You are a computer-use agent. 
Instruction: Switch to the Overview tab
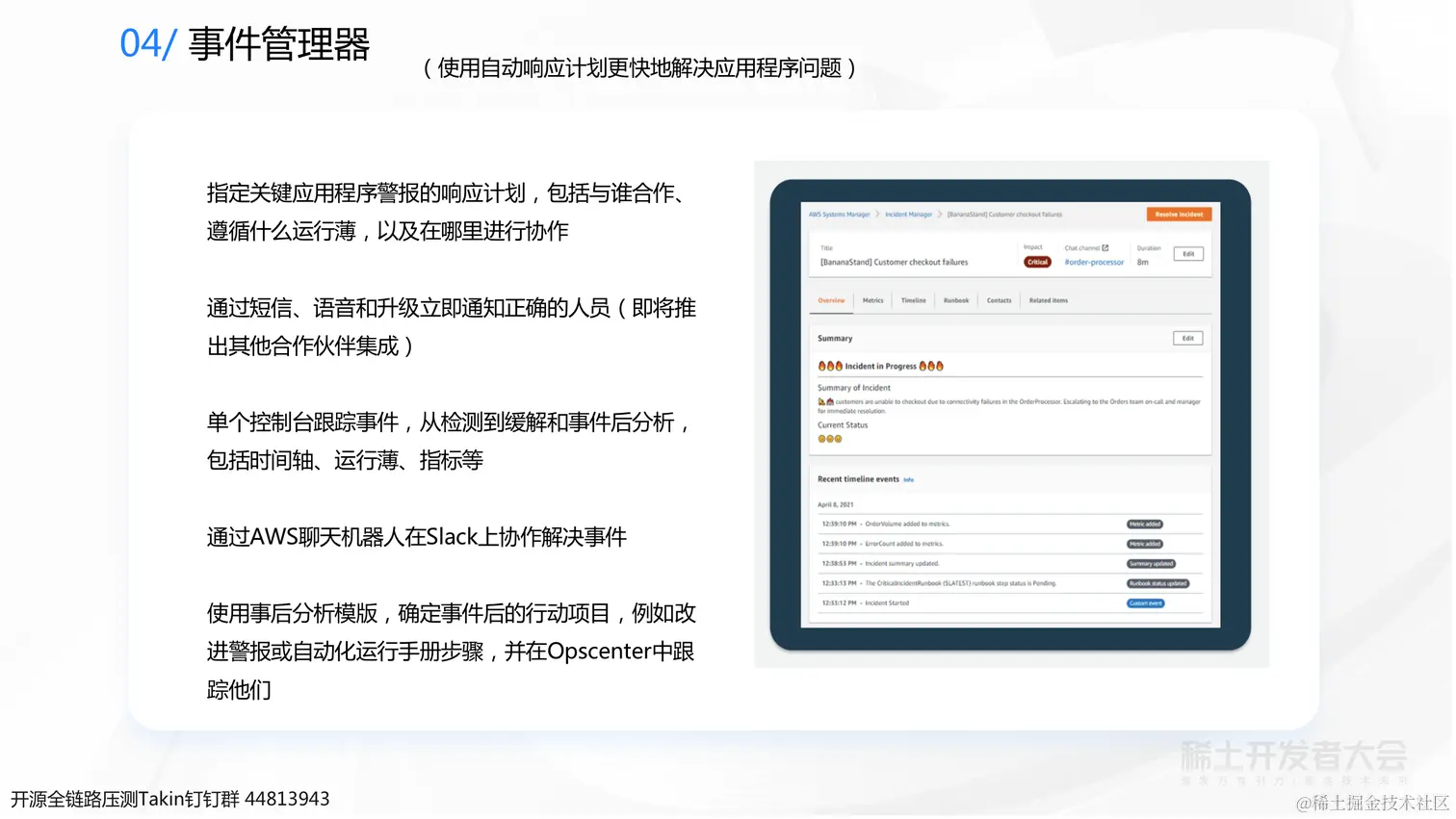pyautogui.click(x=831, y=300)
